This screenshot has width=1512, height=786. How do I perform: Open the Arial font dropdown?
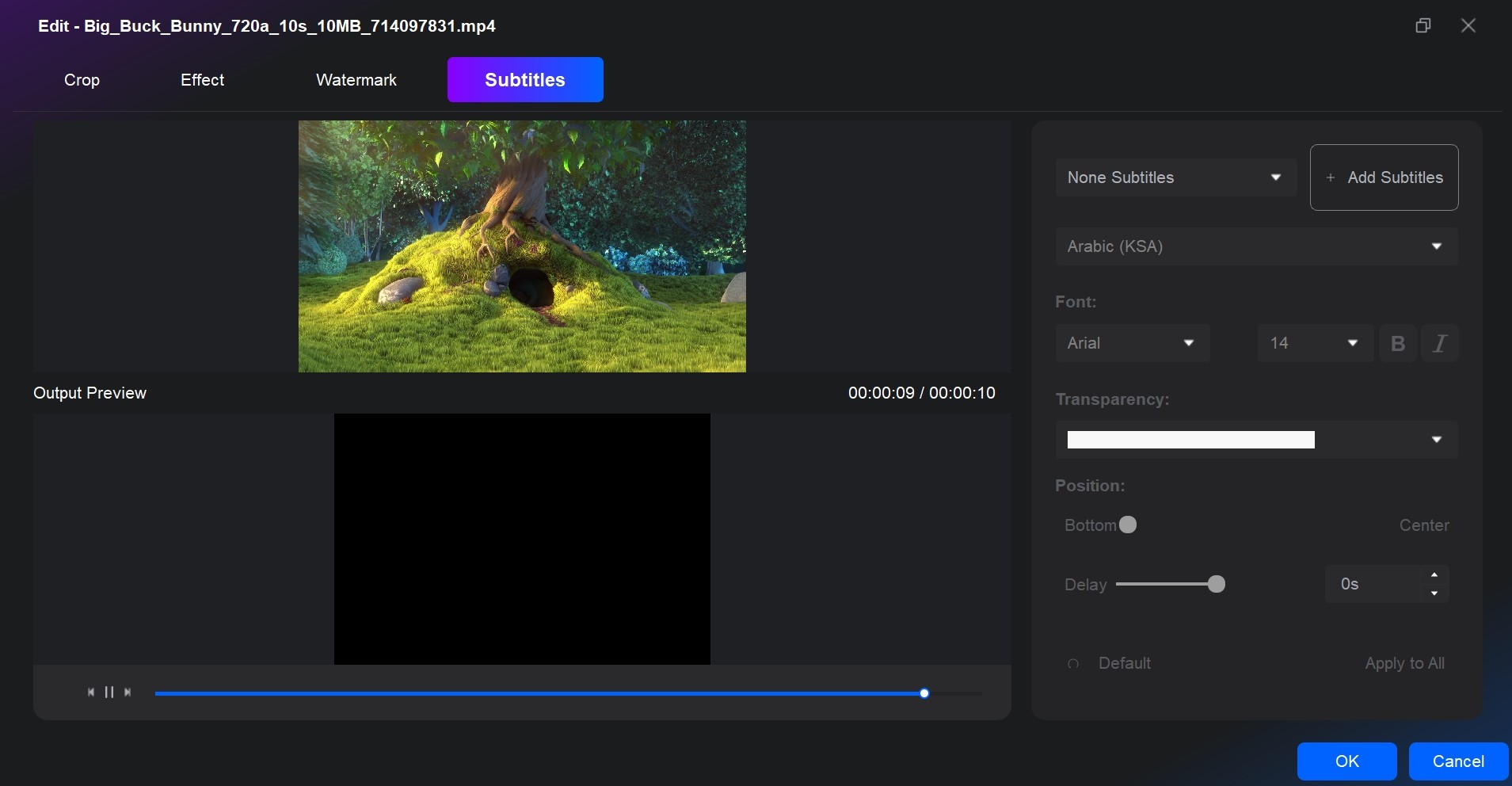click(x=1131, y=343)
